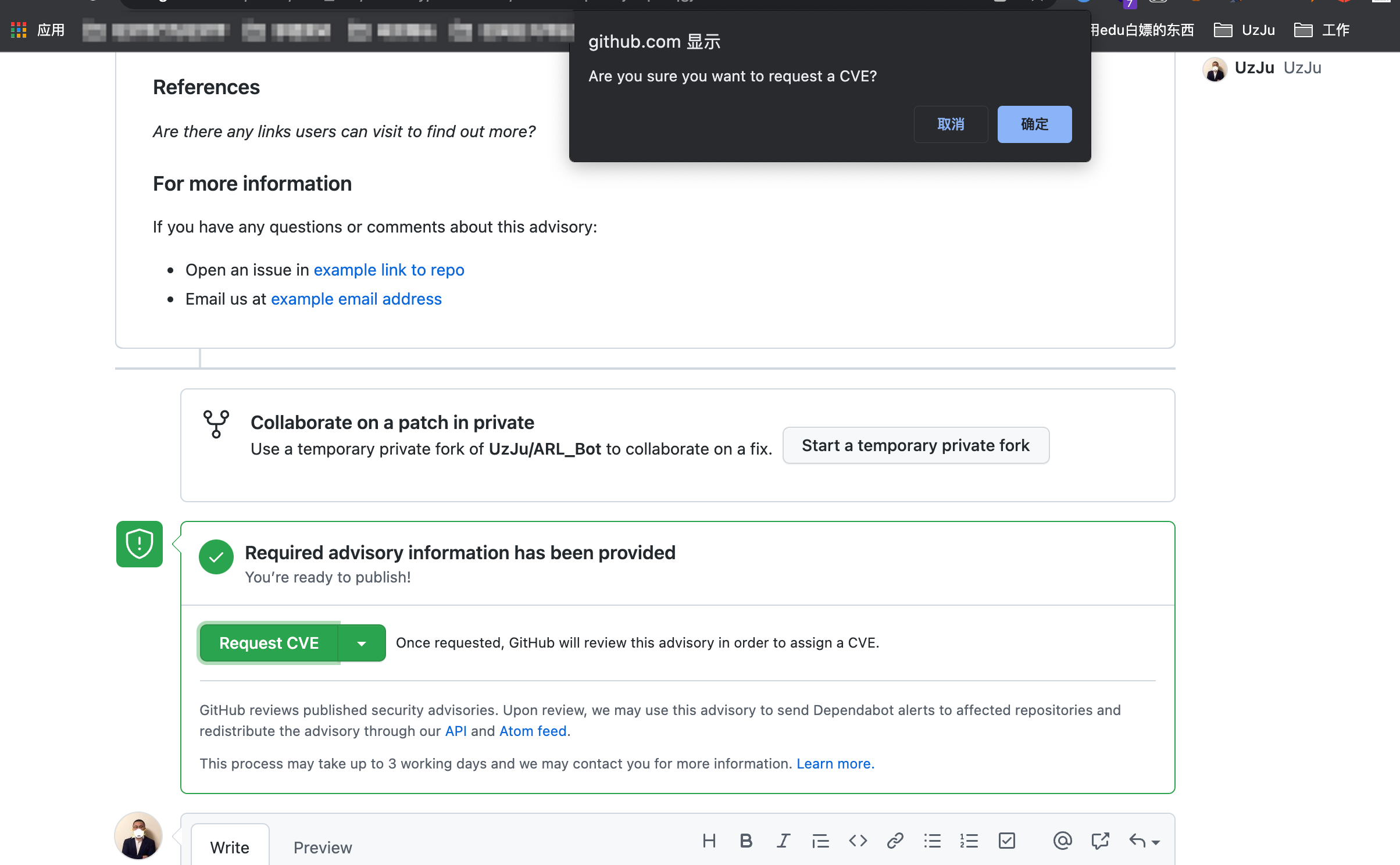Toggle bold text in comment toolbar
The width and height of the screenshot is (1400, 865).
746,841
